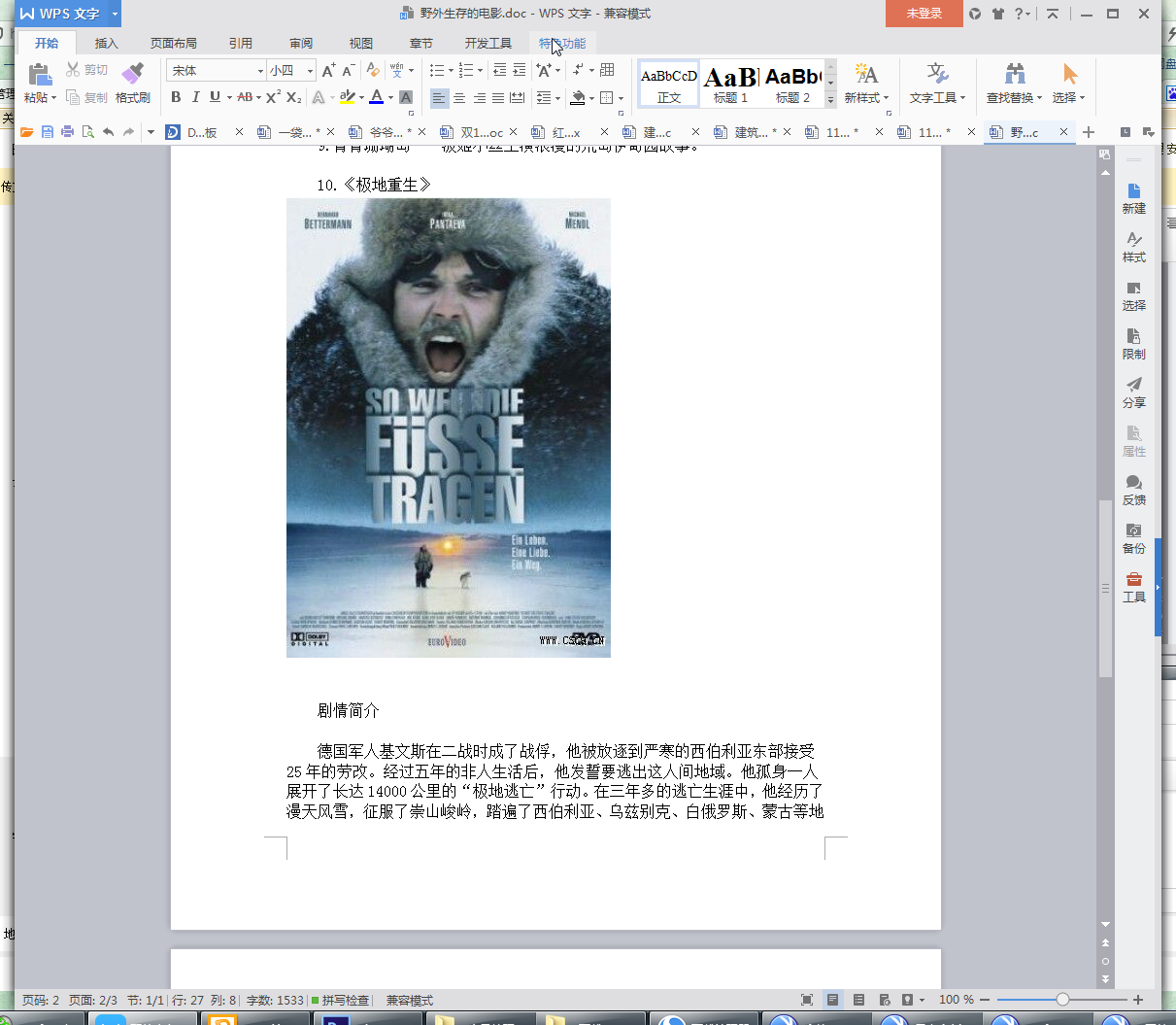Click 分享 share in the right sidebar
The image size is (1176, 1025).
tap(1133, 393)
